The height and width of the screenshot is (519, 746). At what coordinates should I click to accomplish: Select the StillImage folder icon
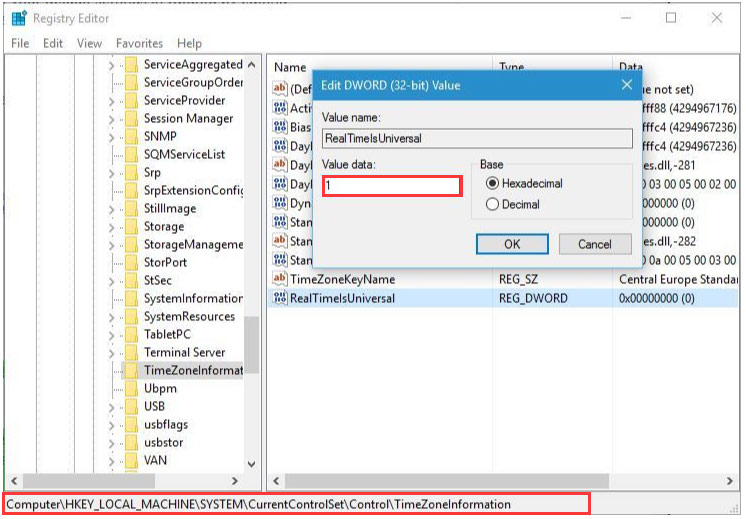pyautogui.click(x=131, y=208)
